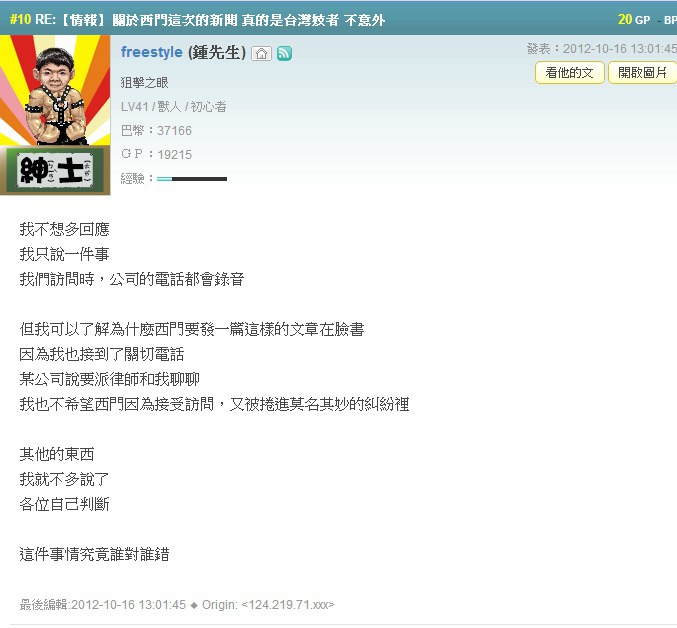
Task: Open the freestyle user avatar image
Action: (55, 90)
